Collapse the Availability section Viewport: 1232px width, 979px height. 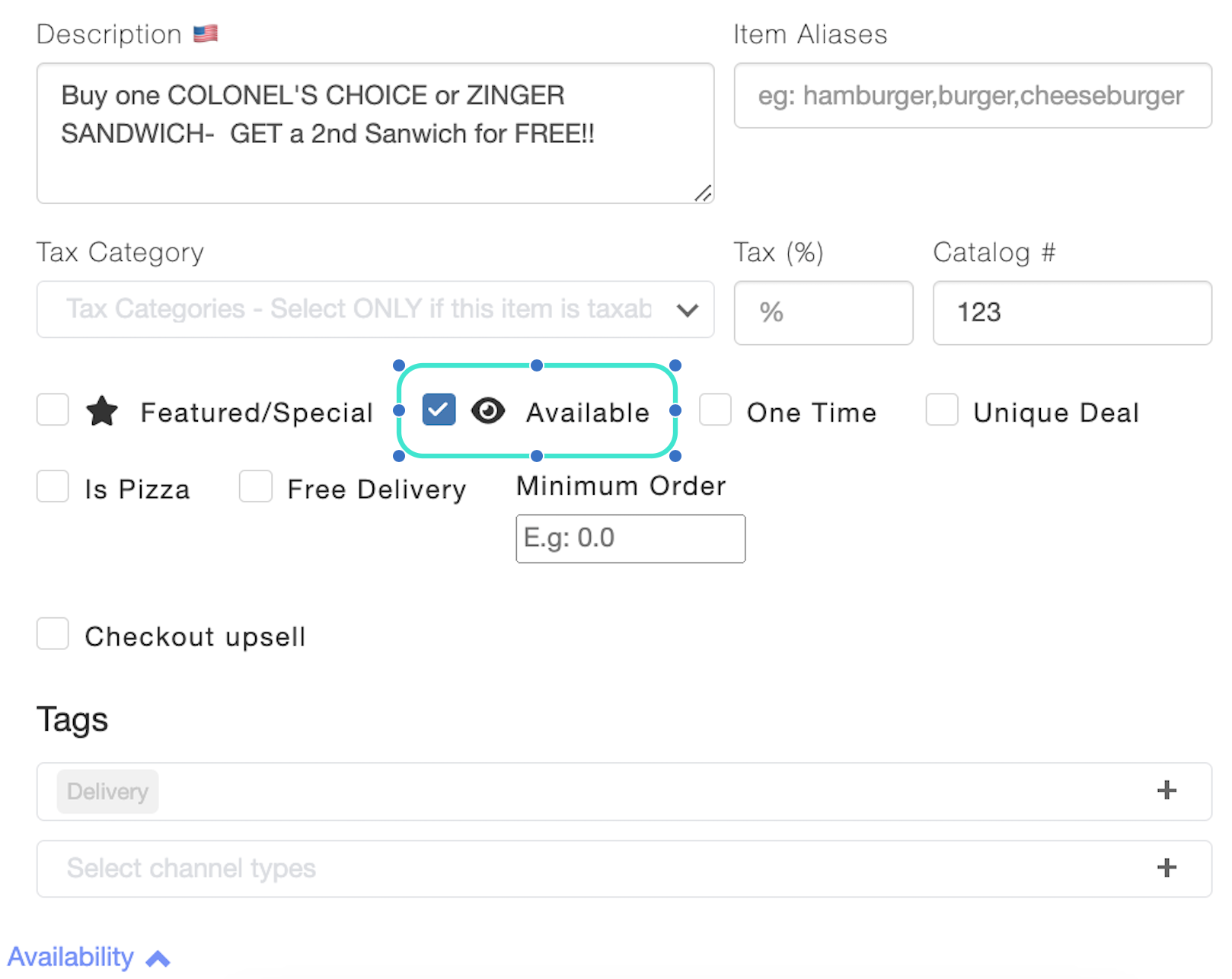[x=88, y=958]
